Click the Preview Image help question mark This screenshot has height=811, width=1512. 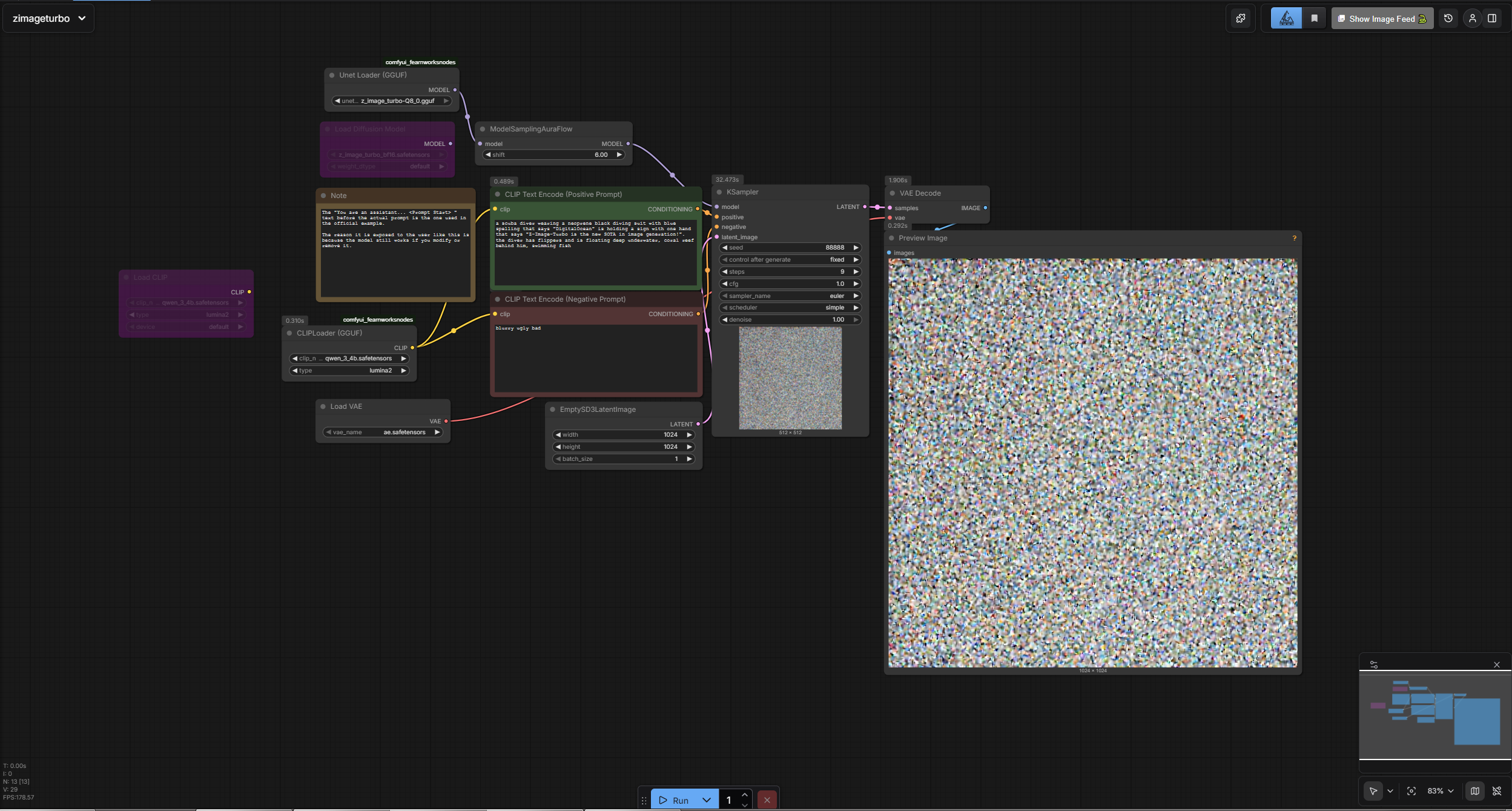tap(1295, 238)
